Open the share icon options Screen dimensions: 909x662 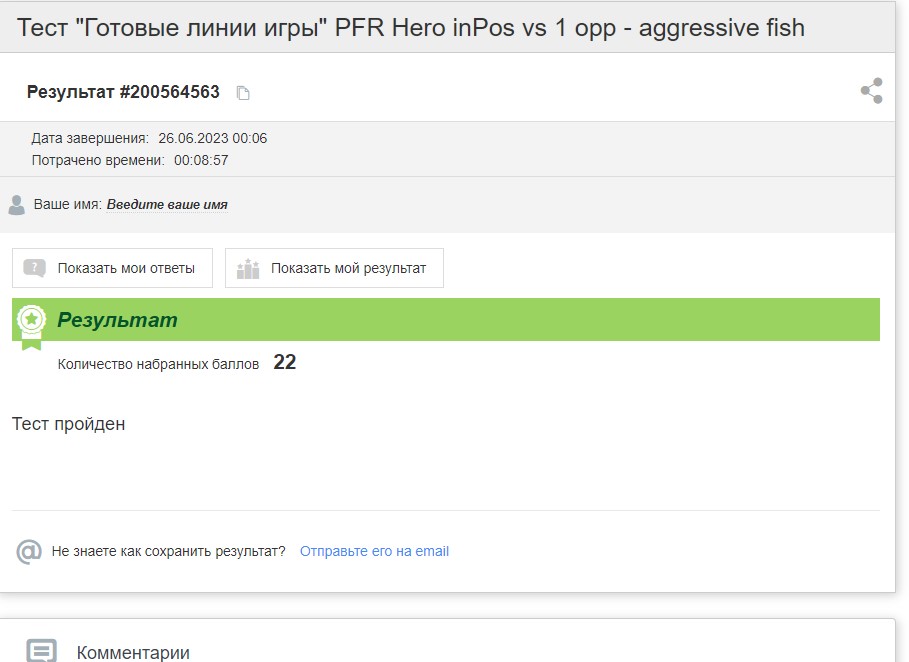pyautogui.click(x=871, y=91)
